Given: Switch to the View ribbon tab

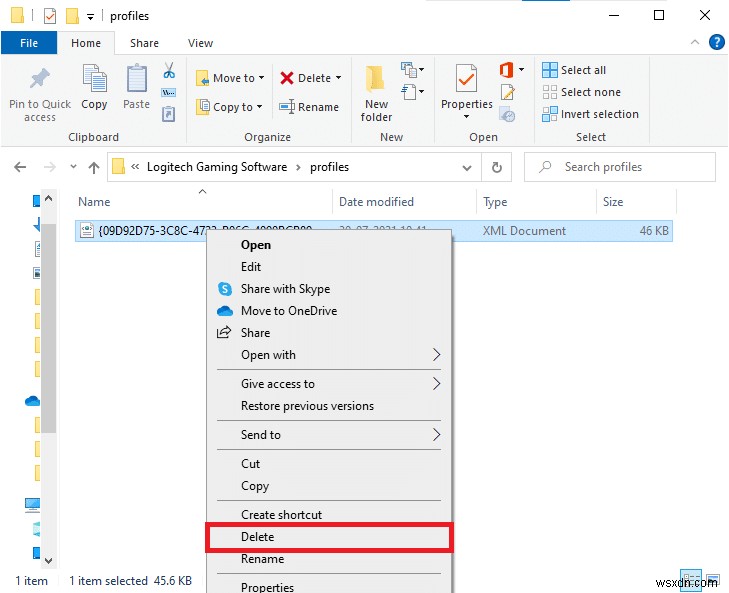Looking at the screenshot, I should [200, 43].
